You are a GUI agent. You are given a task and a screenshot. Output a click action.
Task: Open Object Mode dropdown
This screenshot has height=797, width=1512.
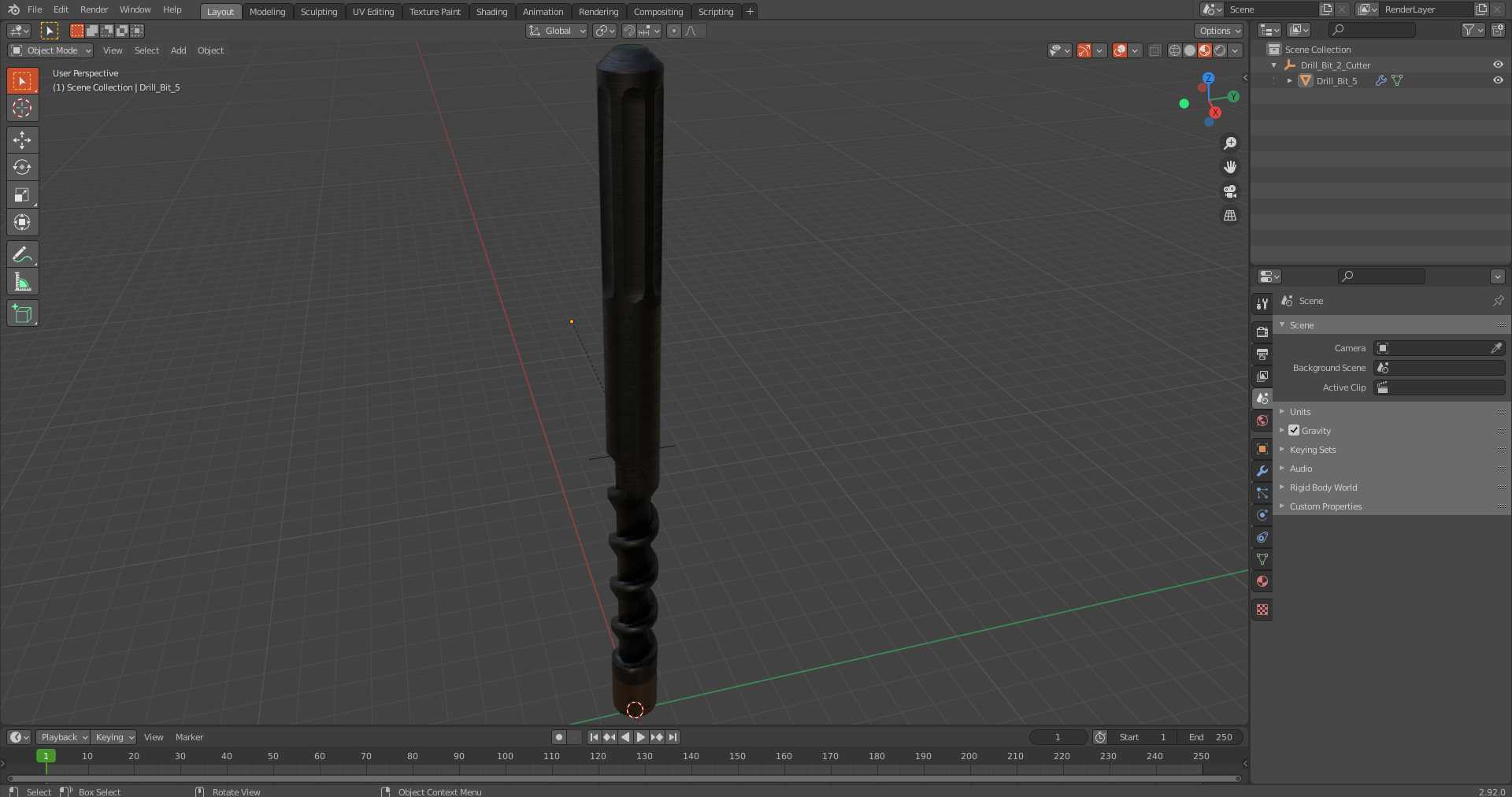tap(50, 50)
